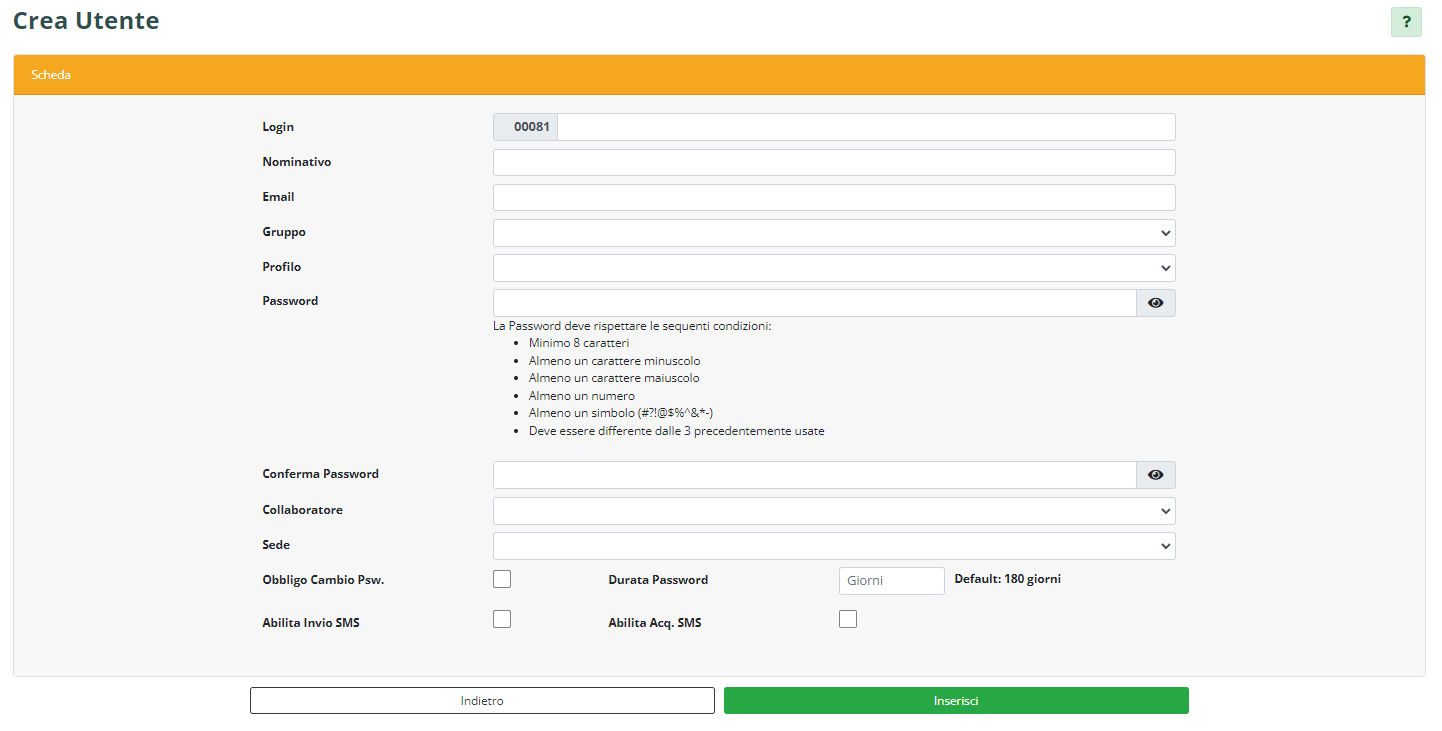The image size is (1442, 731).
Task: Click the Conferma Password input box
Action: pyautogui.click(x=814, y=475)
